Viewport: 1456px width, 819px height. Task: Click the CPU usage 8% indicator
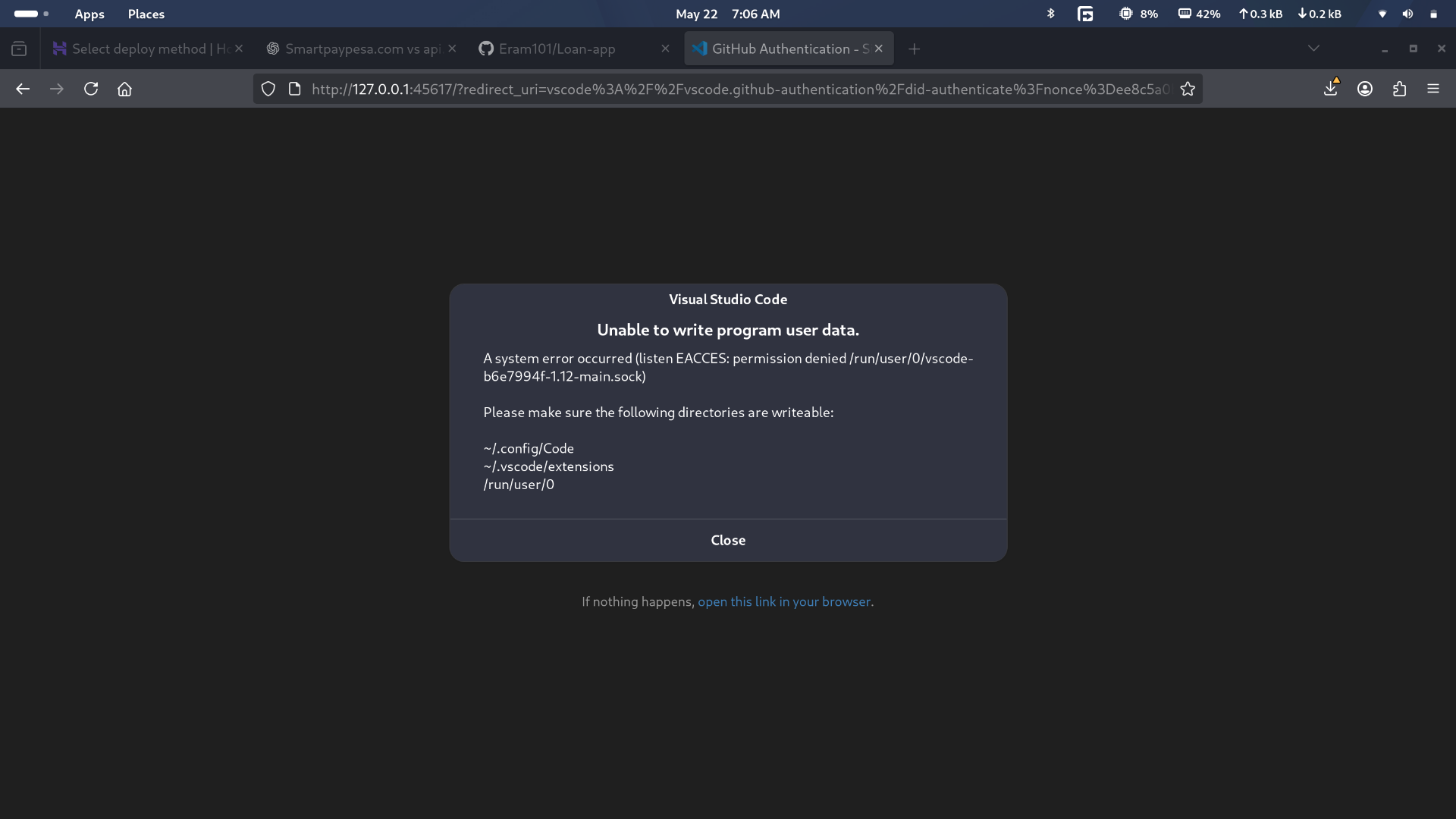click(x=1138, y=14)
